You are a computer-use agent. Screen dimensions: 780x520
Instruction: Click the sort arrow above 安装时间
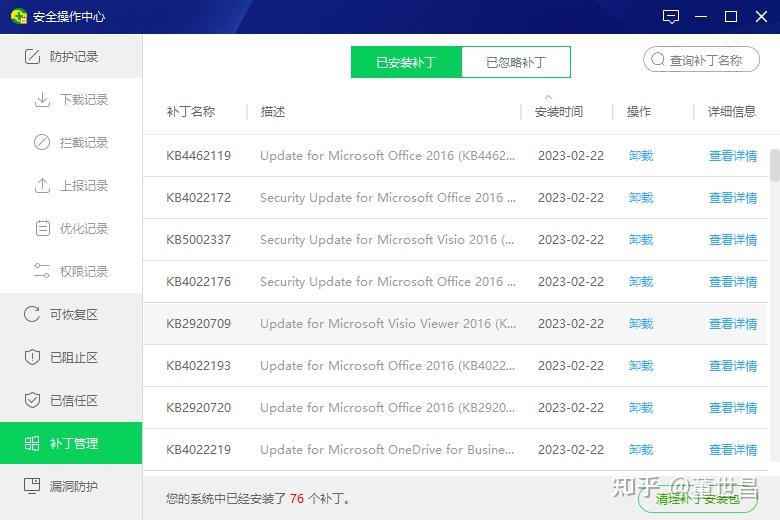tap(548, 97)
